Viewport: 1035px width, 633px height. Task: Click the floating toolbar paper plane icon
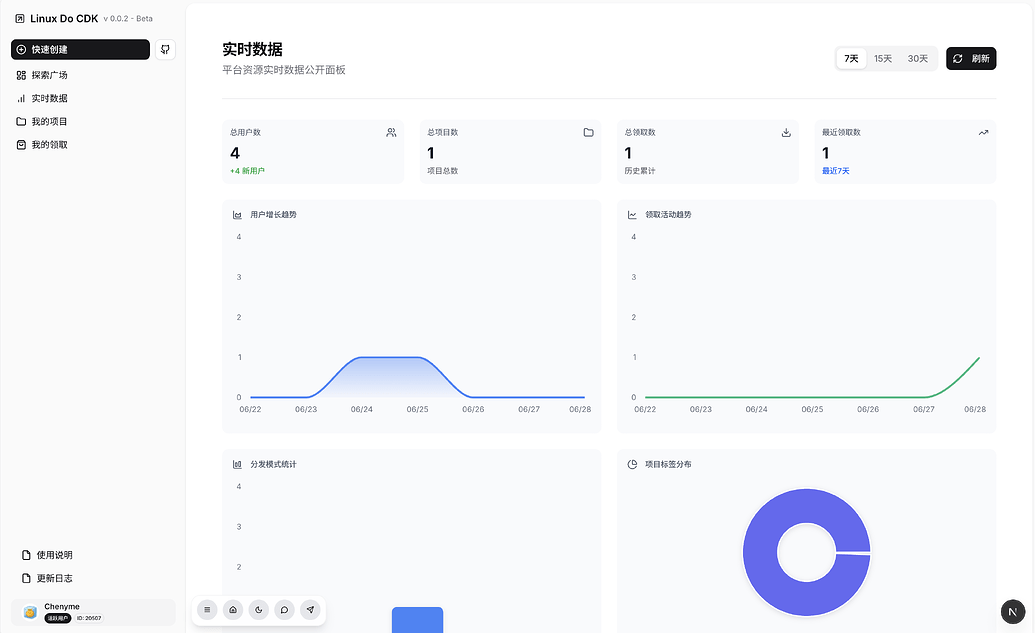click(310, 610)
